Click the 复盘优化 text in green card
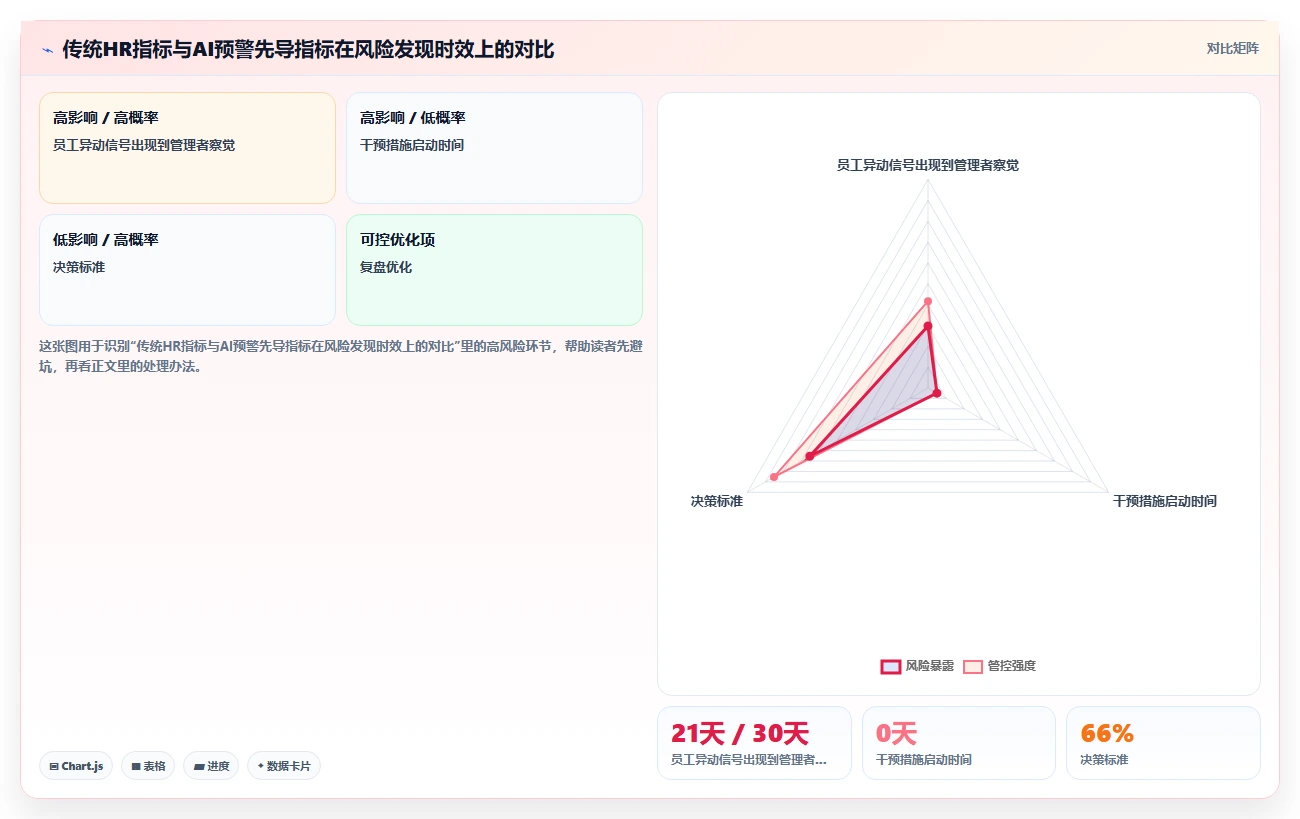The height and width of the screenshot is (819, 1300). (x=386, y=267)
